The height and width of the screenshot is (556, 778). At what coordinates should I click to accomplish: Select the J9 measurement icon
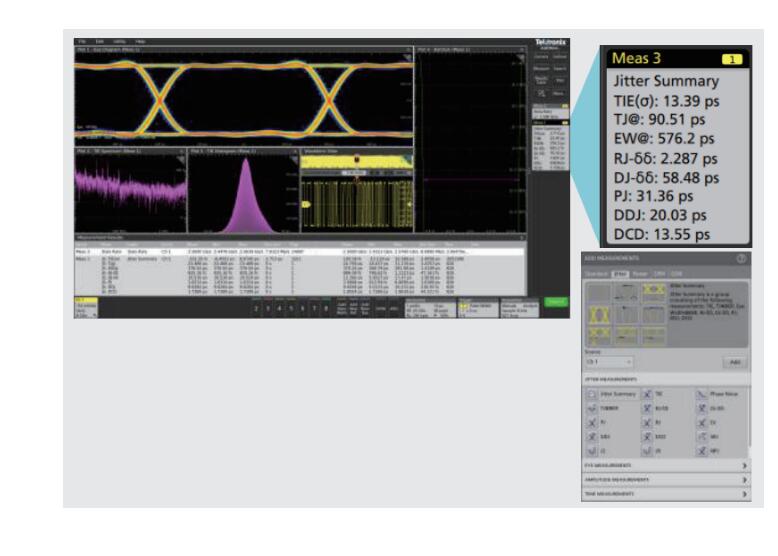point(647,451)
